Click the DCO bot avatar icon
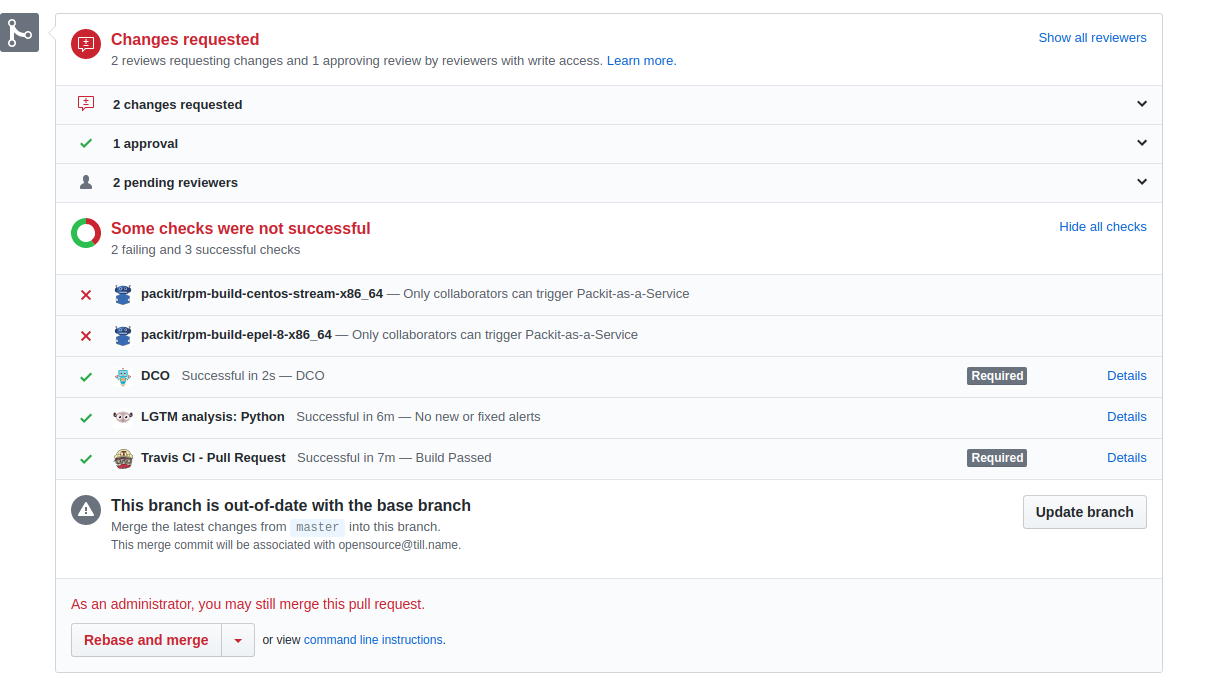This screenshot has height=686, width=1213. pos(123,377)
